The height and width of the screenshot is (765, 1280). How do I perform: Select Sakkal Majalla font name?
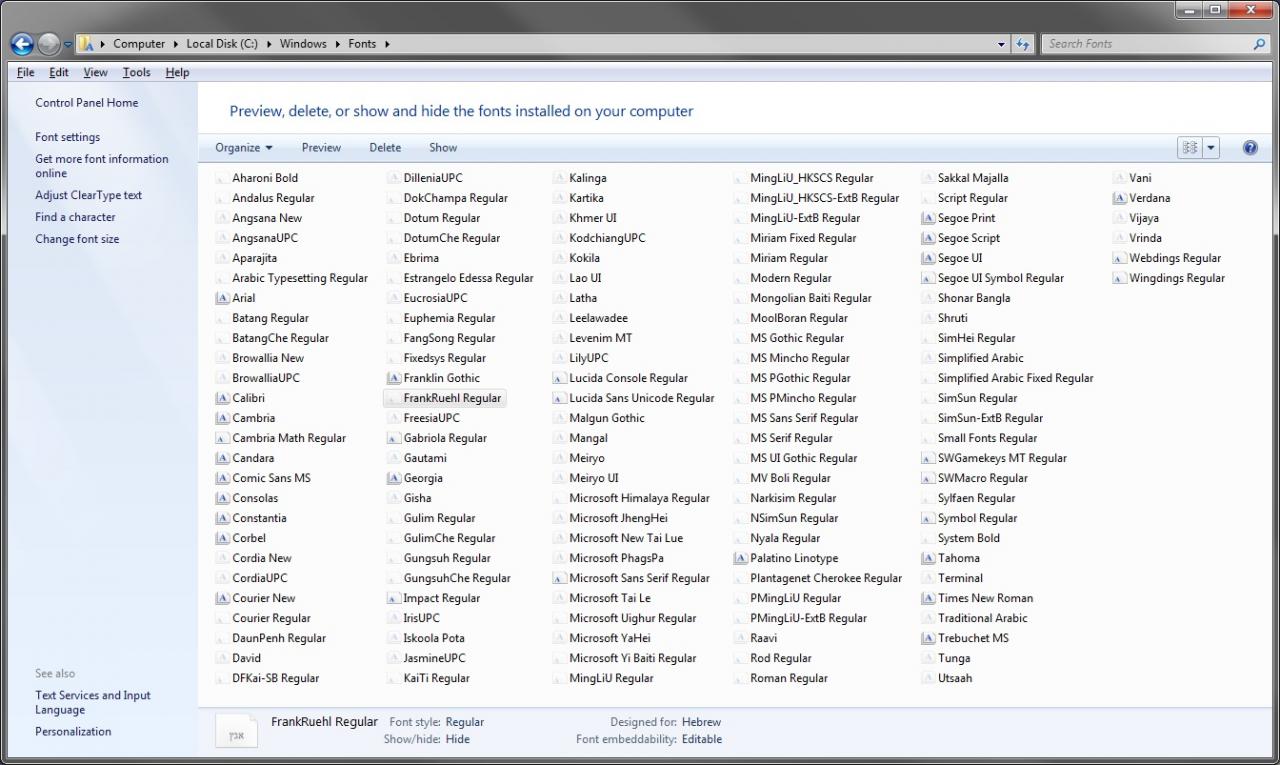tap(973, 178)
